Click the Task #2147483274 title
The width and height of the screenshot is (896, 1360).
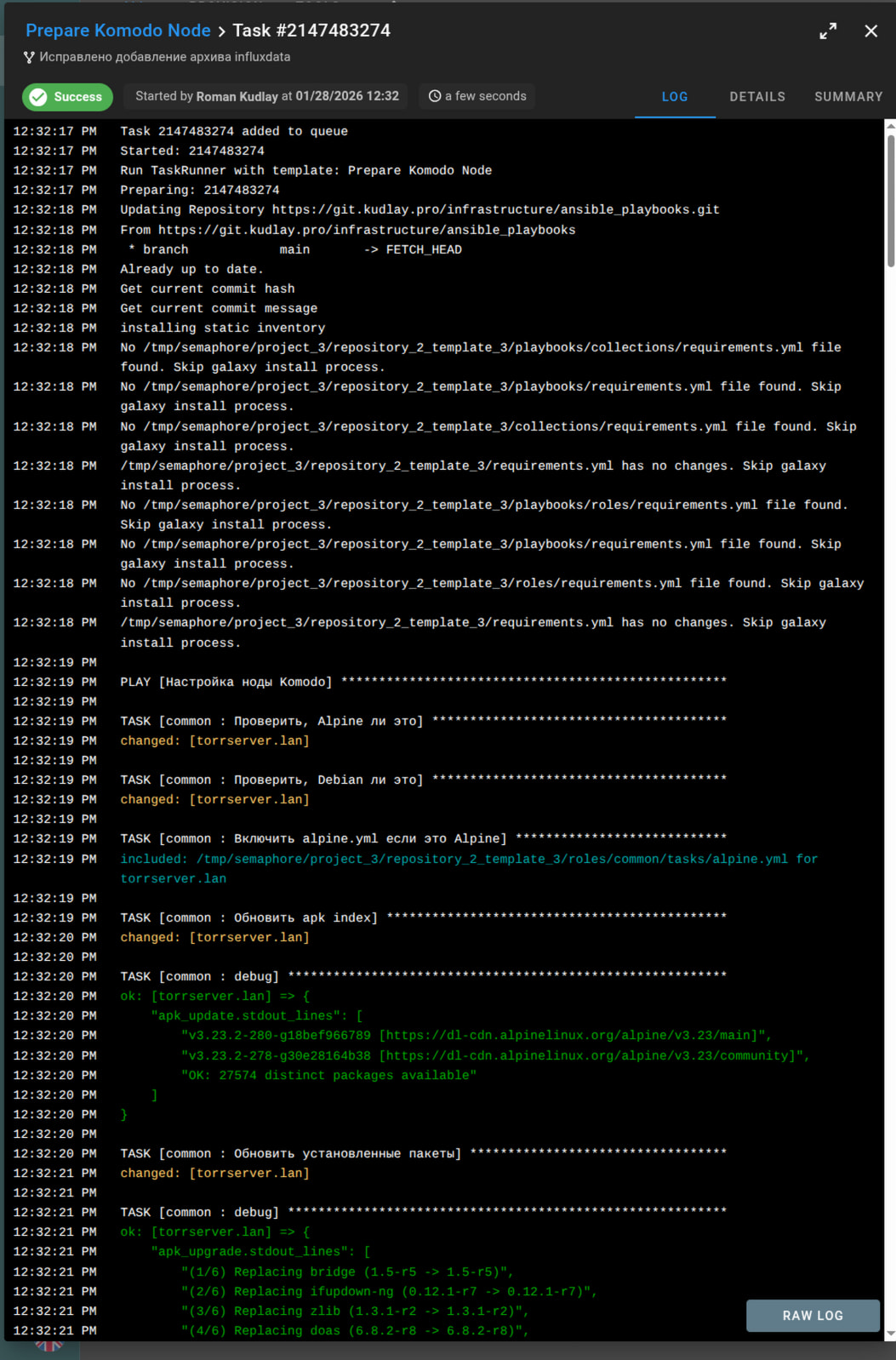(311, 31)
